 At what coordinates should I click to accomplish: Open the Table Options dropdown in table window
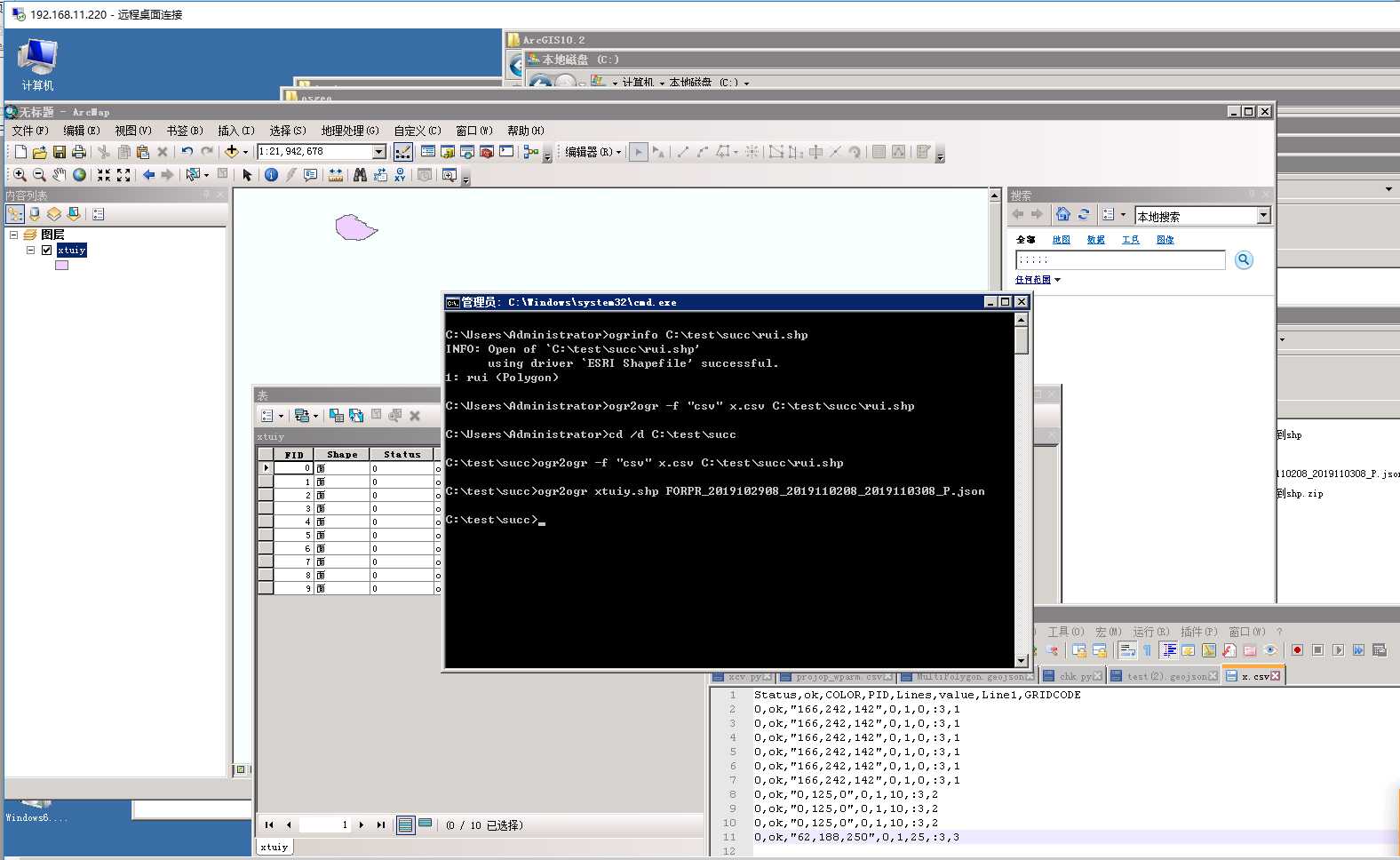point(271,415)
